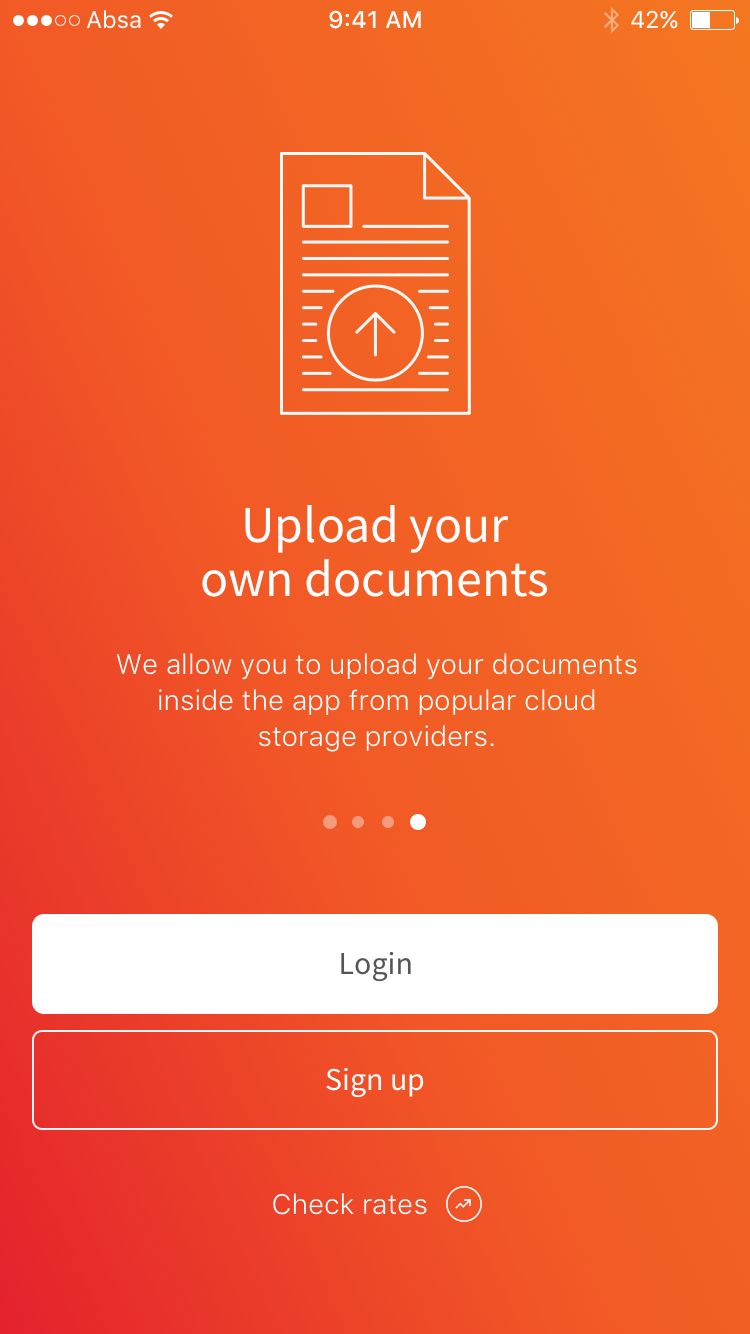The height and width of the screenshot is (1334, 750).
Task: Tap the signal strength dots
Action: (46, 20)
